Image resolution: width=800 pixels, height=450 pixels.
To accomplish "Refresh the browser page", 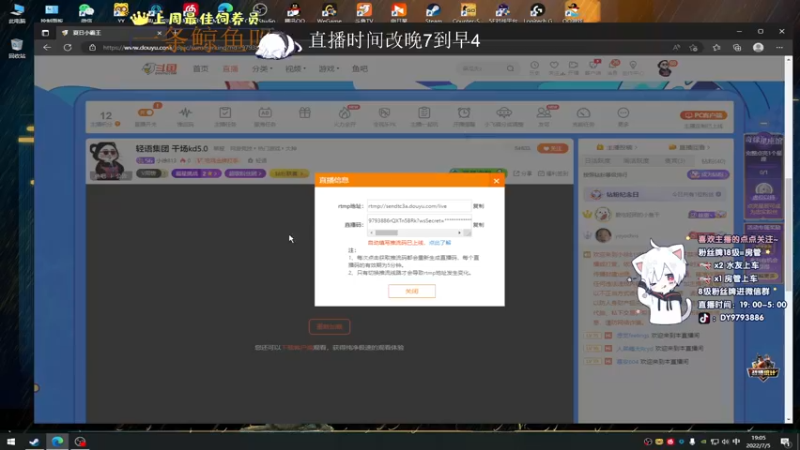I will [x=67, y=47].
